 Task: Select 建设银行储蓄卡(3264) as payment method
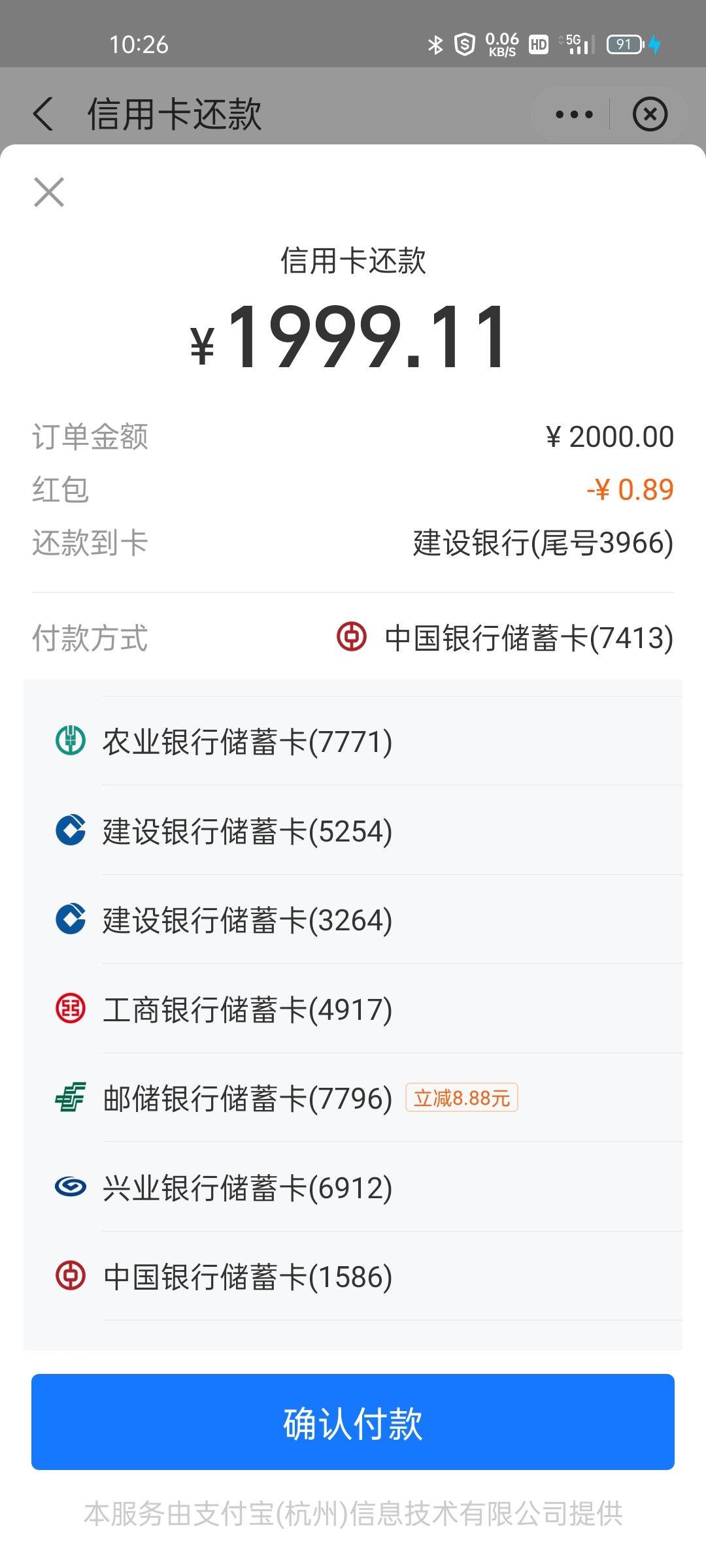pos(353,919)
